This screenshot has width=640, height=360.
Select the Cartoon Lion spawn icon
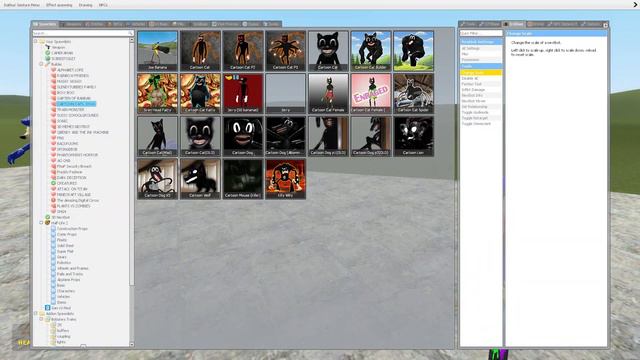pyautogui.click(x=413, y=136)
